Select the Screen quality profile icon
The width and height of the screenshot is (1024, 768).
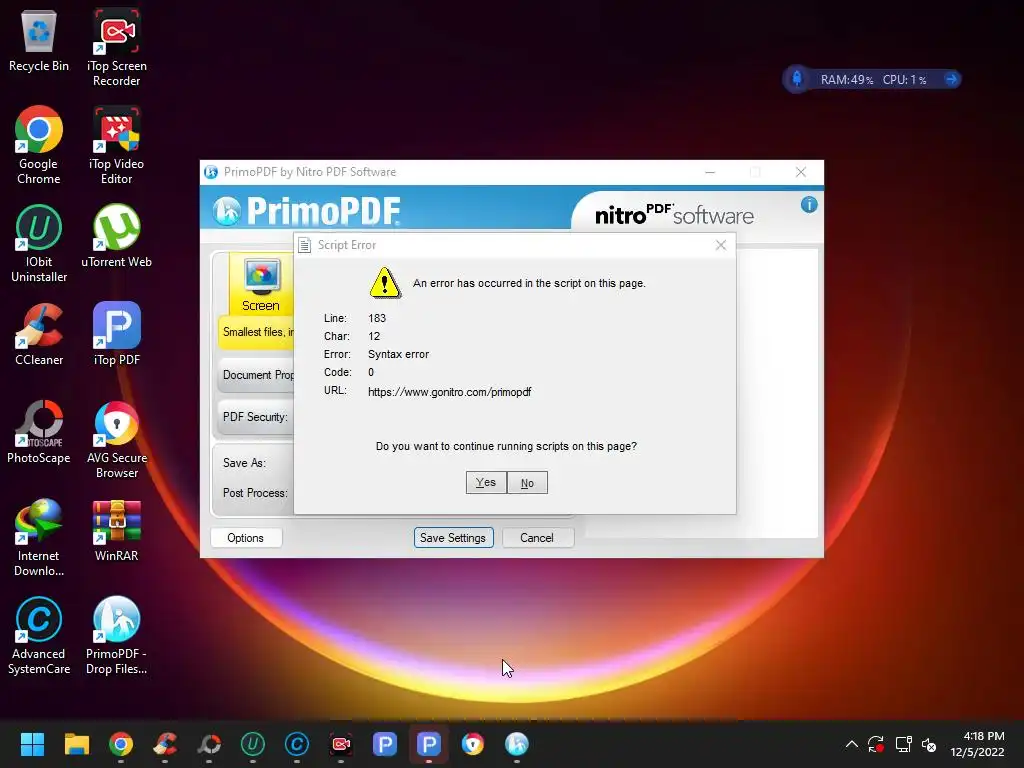tap(261, 284)
